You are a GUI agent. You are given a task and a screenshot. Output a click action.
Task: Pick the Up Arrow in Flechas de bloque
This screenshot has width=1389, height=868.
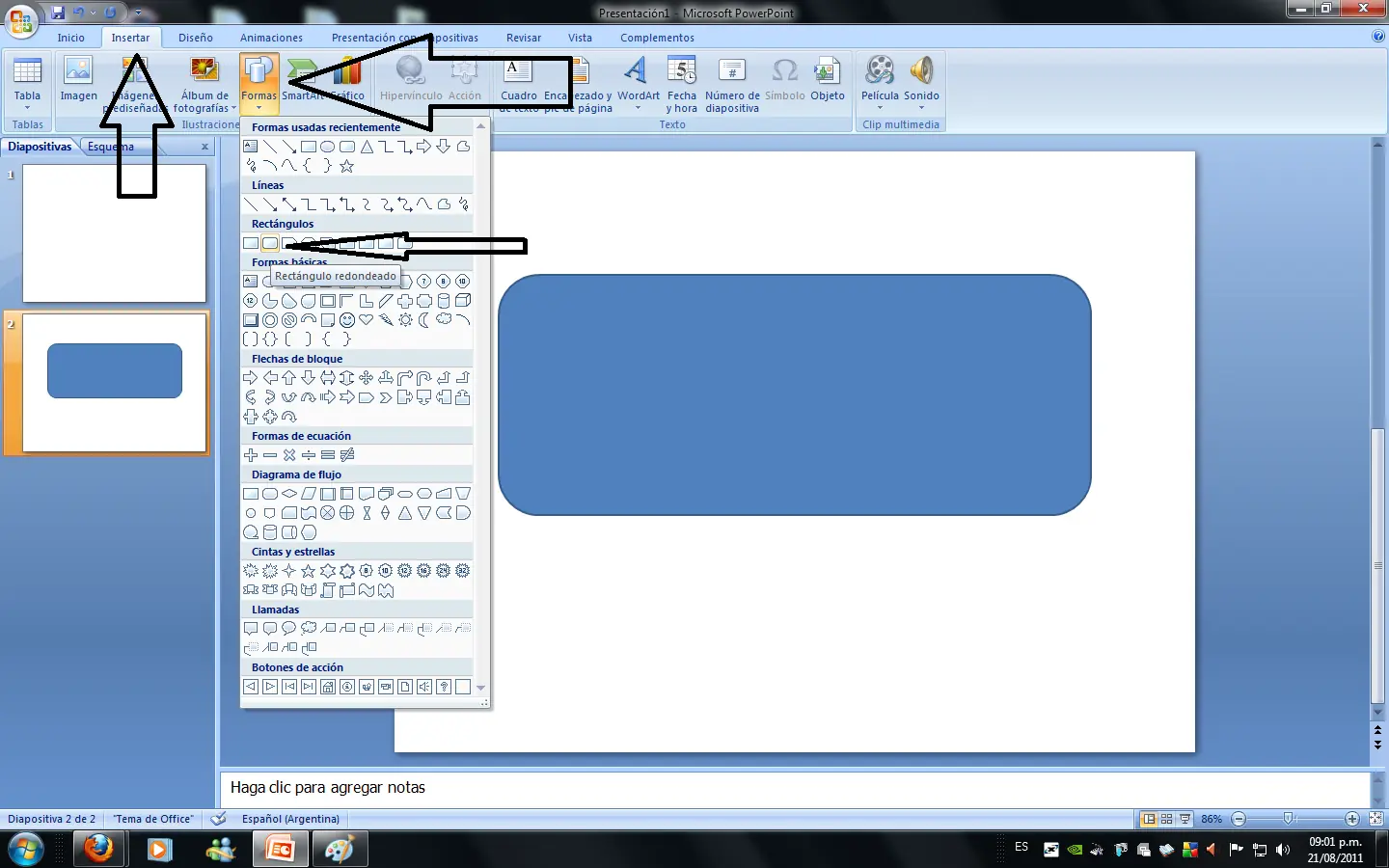point(289,378)
